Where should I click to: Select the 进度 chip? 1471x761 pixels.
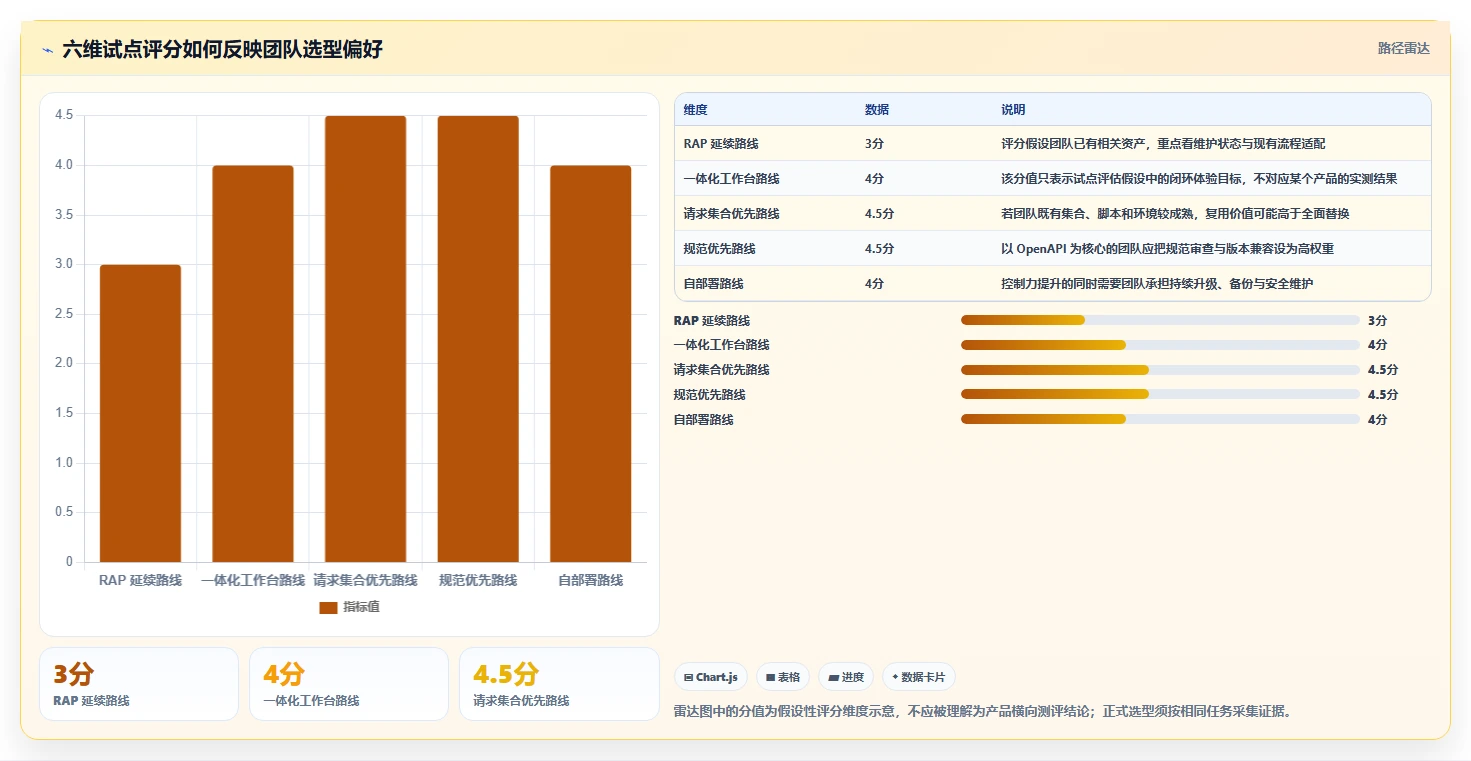click(846, 677)
